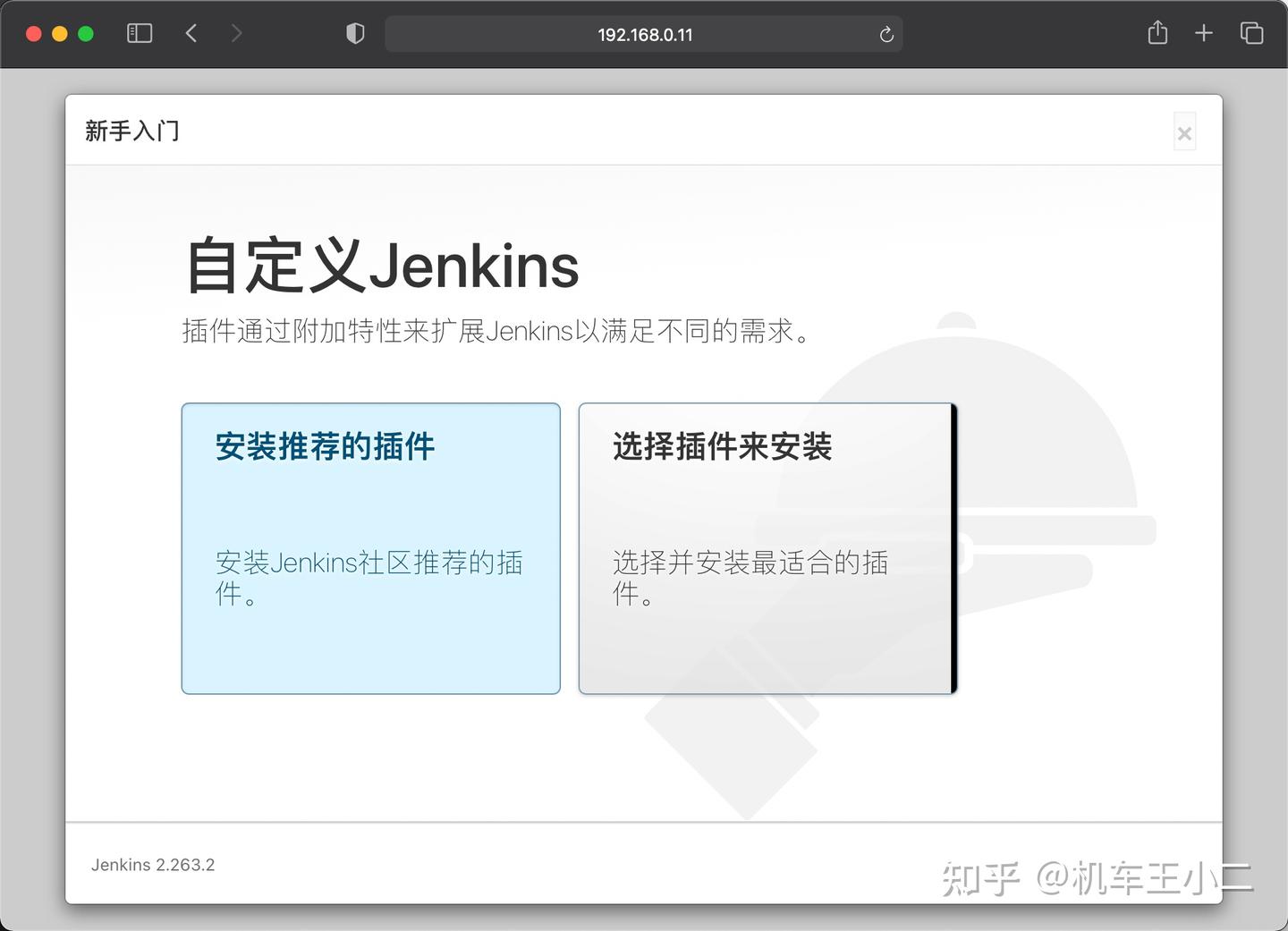1288x931 pixels.
Task: Open a new tab with the plus icon
Action: (x=1204, y=33)
